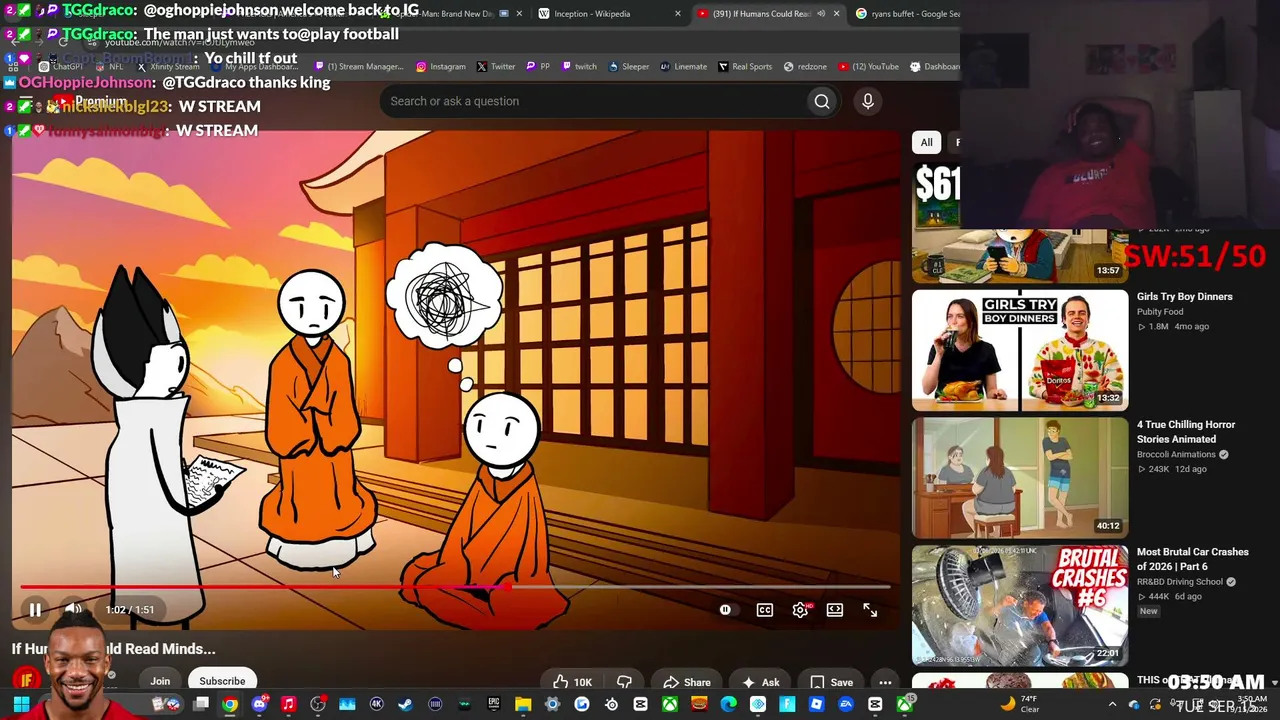The width and height of the screenshot is (1280, 720).
Task: Share the video
Action: pos(687,682)
